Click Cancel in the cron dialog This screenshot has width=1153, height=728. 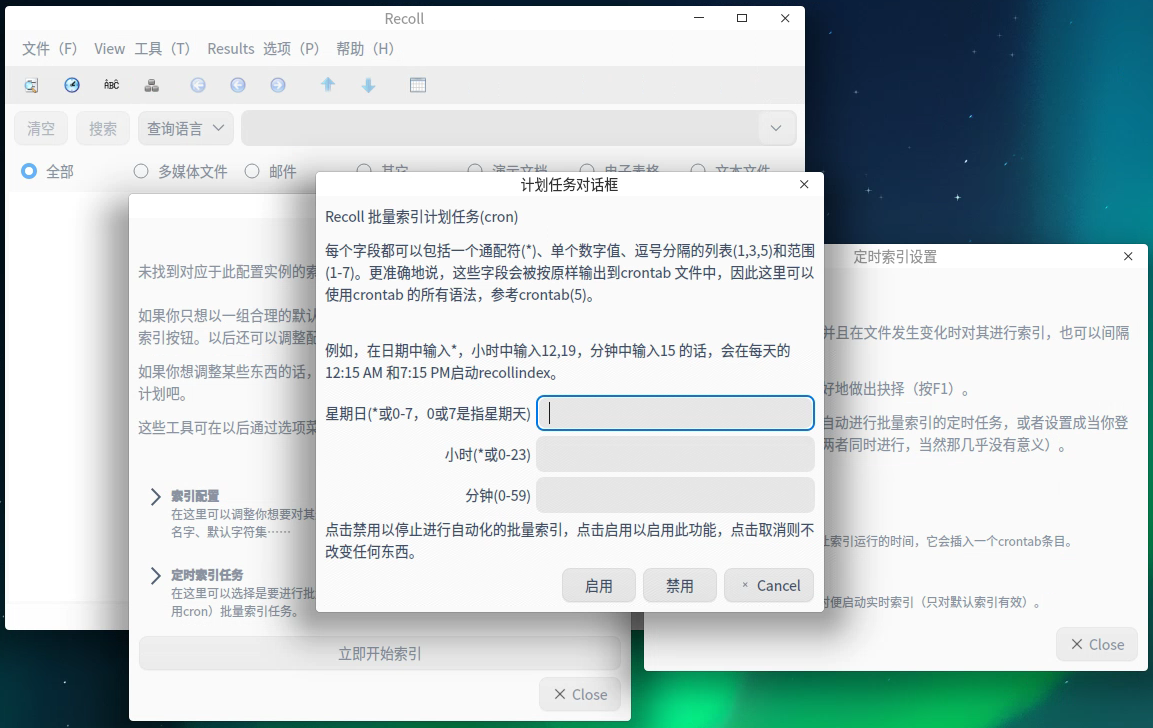point(769,585)
